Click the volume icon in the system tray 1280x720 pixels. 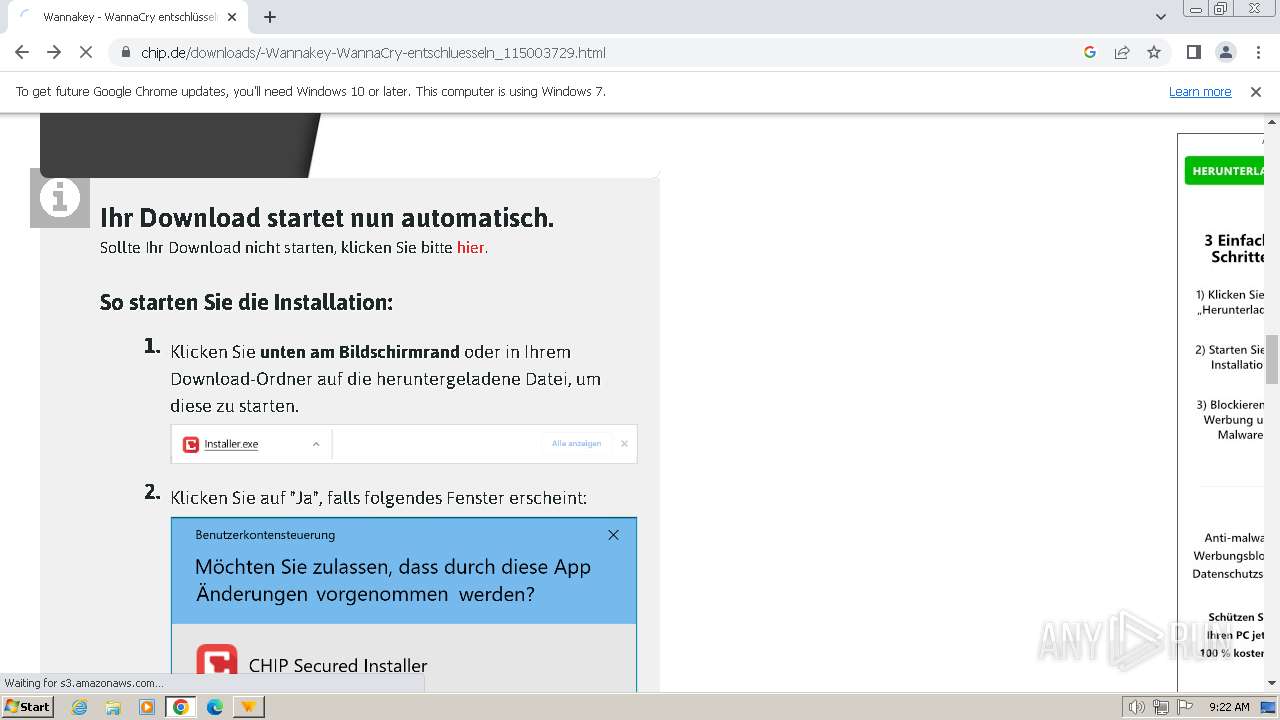coord(1137,707)
